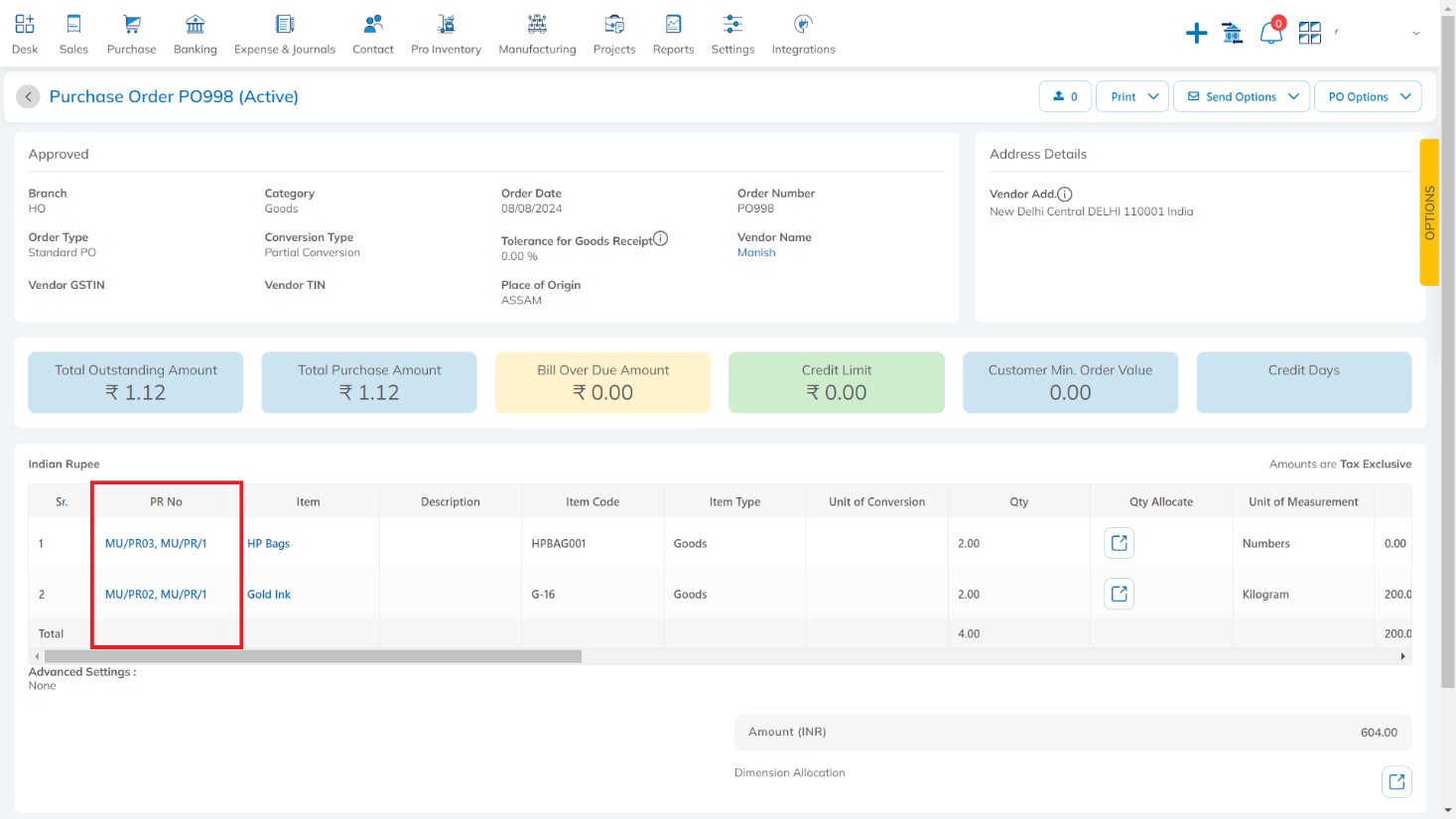Open the Projects module
The height and width of the screenshot is (819, 1456).
(x=614, y=34)
